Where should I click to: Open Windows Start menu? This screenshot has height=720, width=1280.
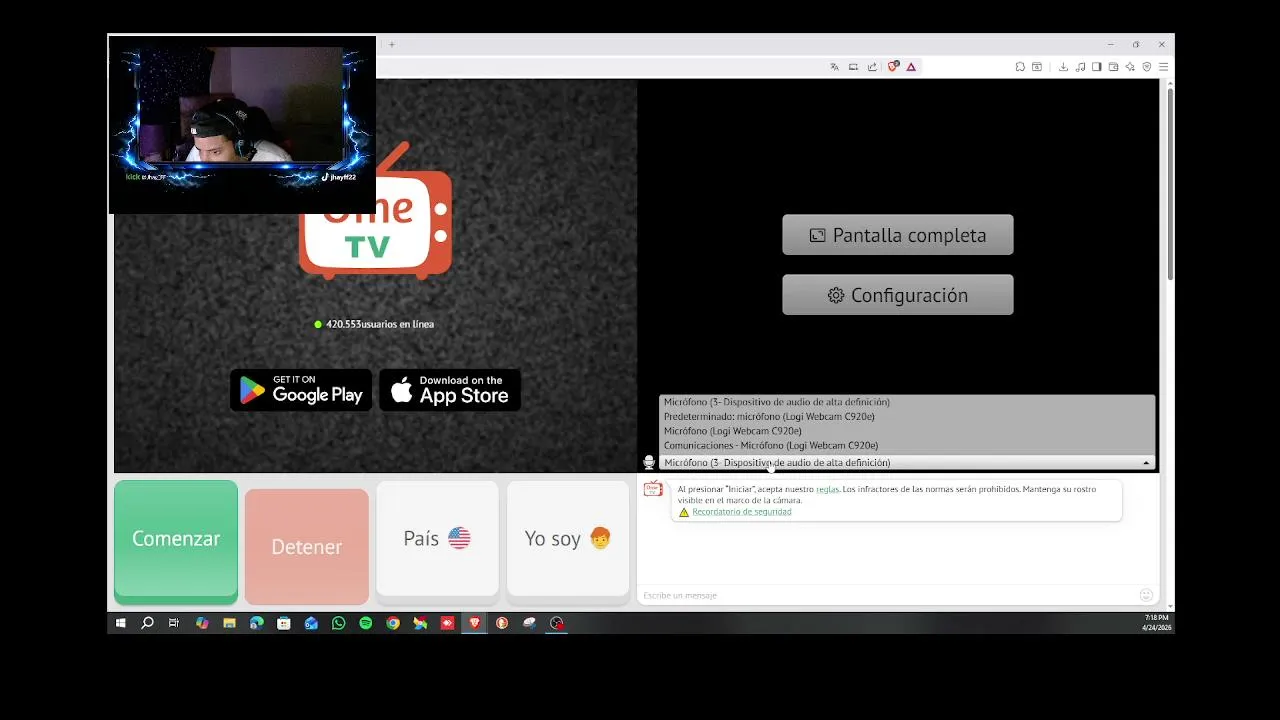point(121,623)
